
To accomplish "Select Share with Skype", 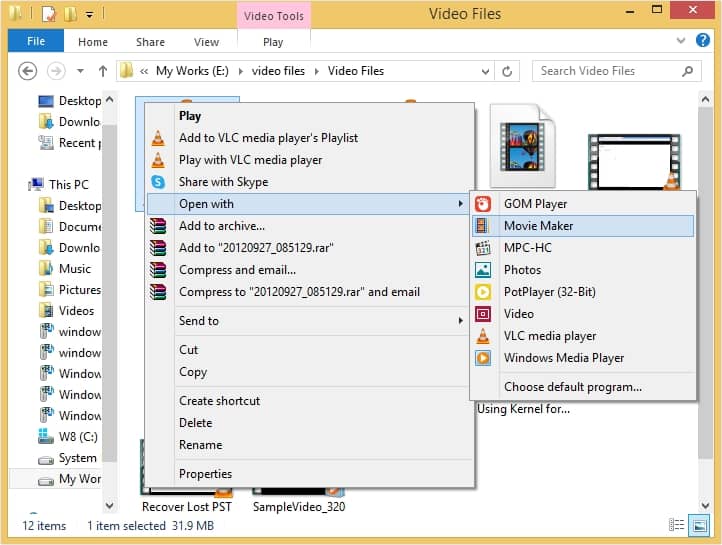I will pos(223,182).
